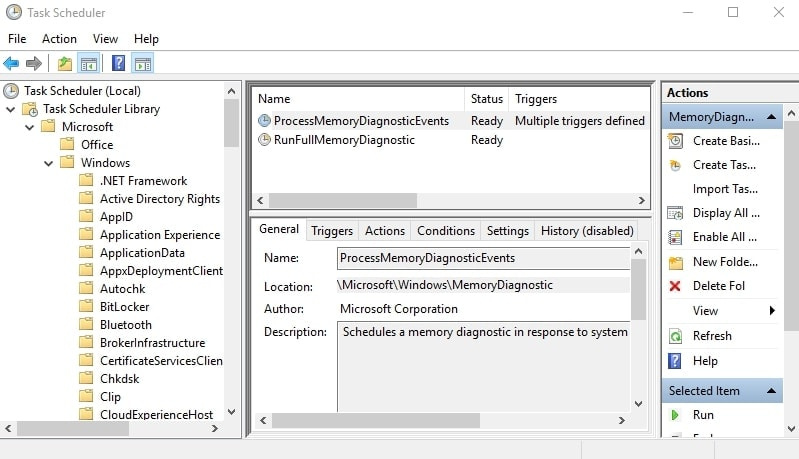This screenshot has width=799, height=459.
Task: Expand the View submenu in Actions pane
Action: tap(772, 311)
